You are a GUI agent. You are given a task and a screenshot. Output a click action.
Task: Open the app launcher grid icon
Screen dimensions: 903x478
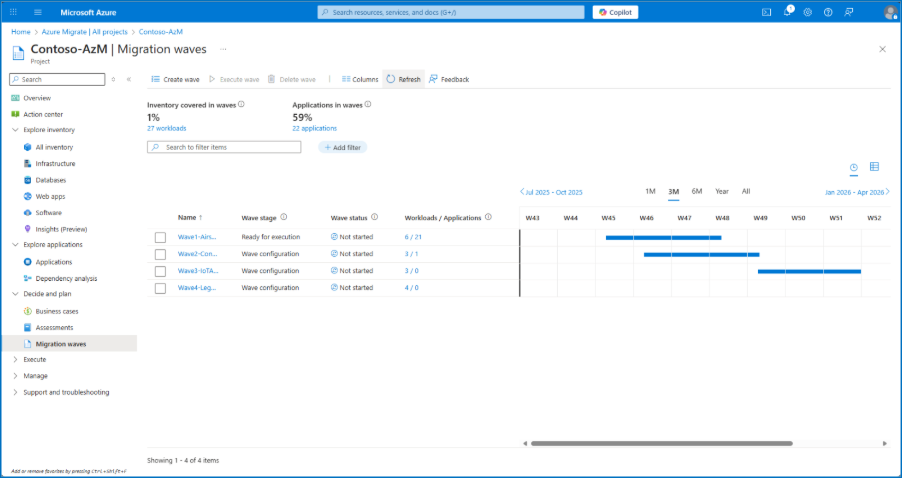coord(13,12)
